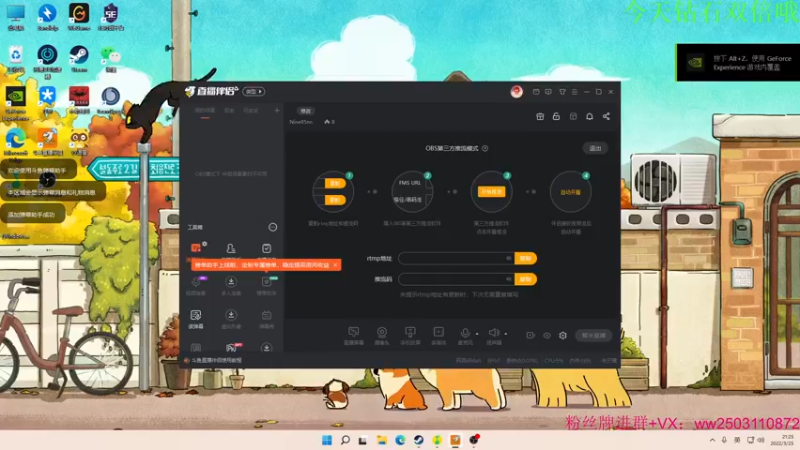800x450 pixels.
Task: Open the settings gear in bottom bar
Action: (x=563, y=335)
